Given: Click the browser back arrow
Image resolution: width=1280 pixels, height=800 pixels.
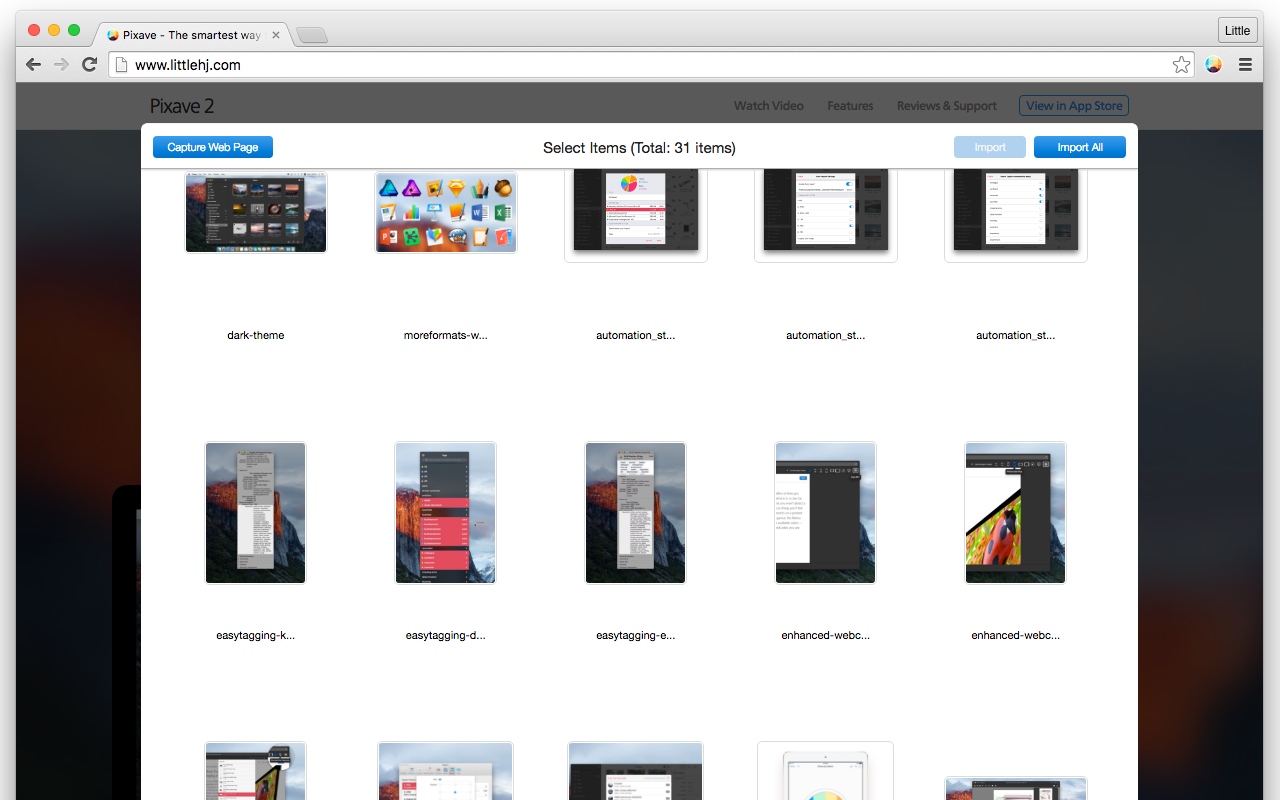Looking at the screenshot, I should point(34,65).
